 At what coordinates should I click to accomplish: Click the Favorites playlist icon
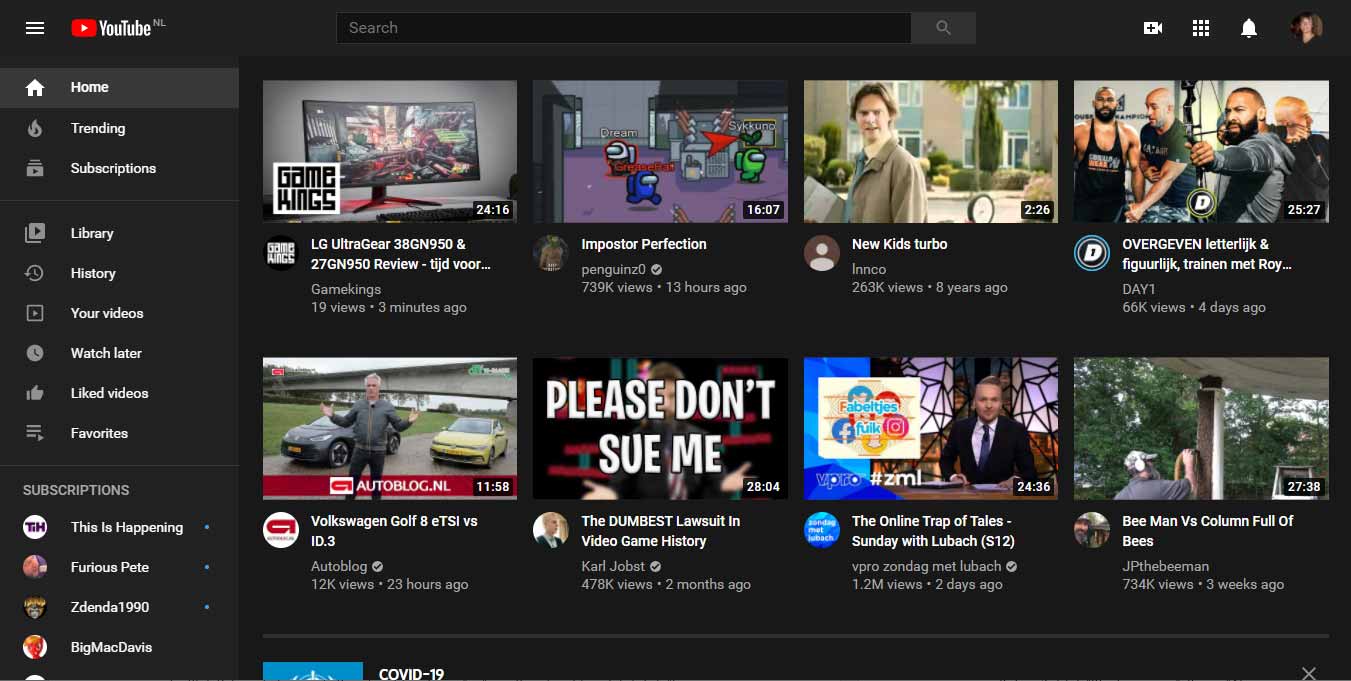tap(35, 433)
